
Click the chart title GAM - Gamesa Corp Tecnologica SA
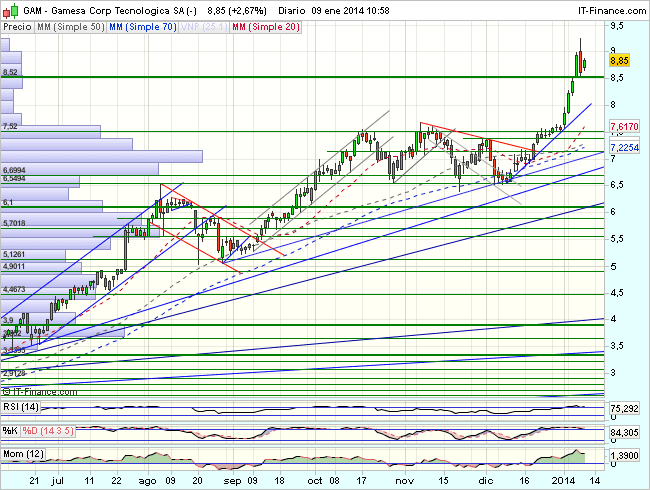coord(110,11)
